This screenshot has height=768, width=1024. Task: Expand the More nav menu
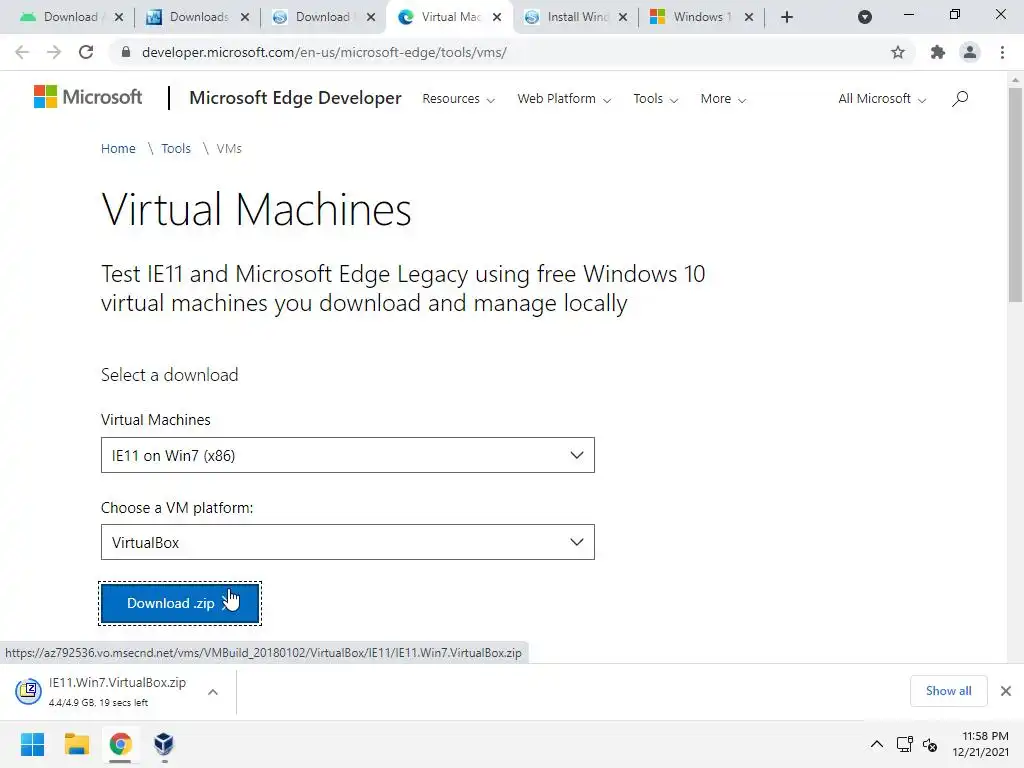(x=723, y=99)
